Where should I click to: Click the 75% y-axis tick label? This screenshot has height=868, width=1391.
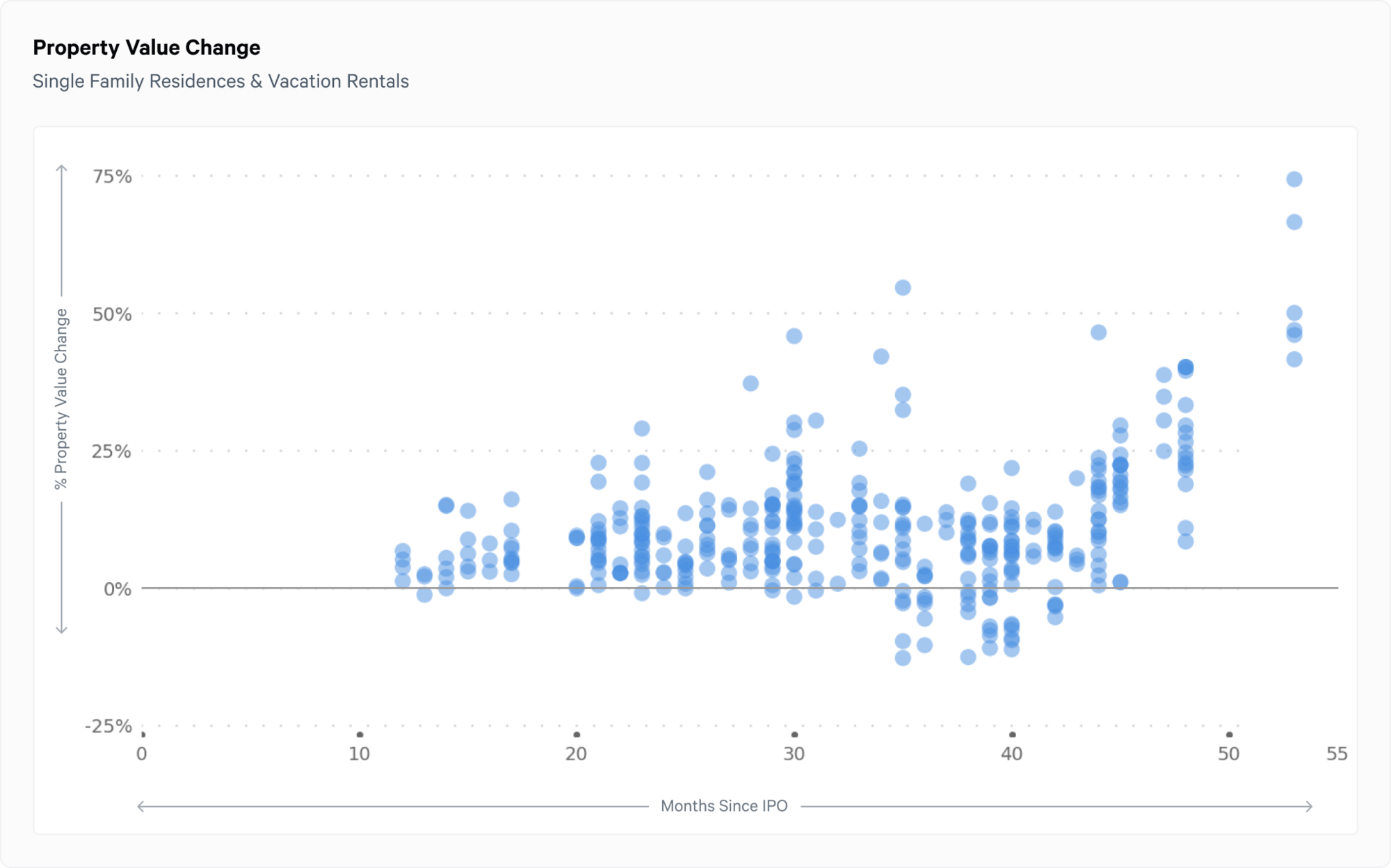point(112,177)
